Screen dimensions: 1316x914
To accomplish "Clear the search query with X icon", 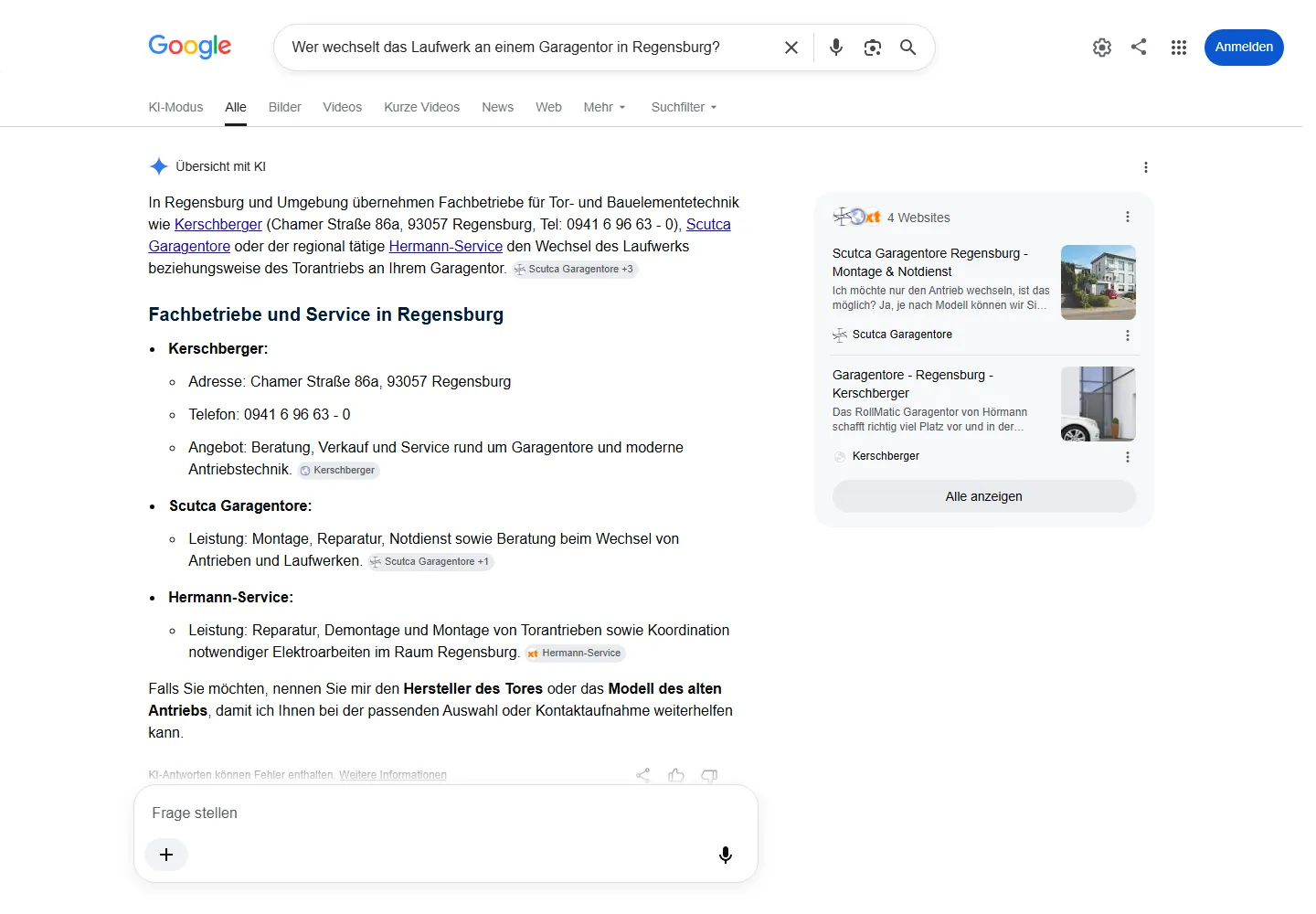I will point(791,48).
